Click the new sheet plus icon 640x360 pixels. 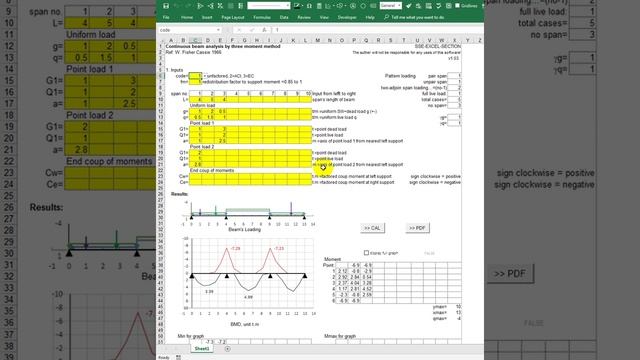(x=227, y=349)
